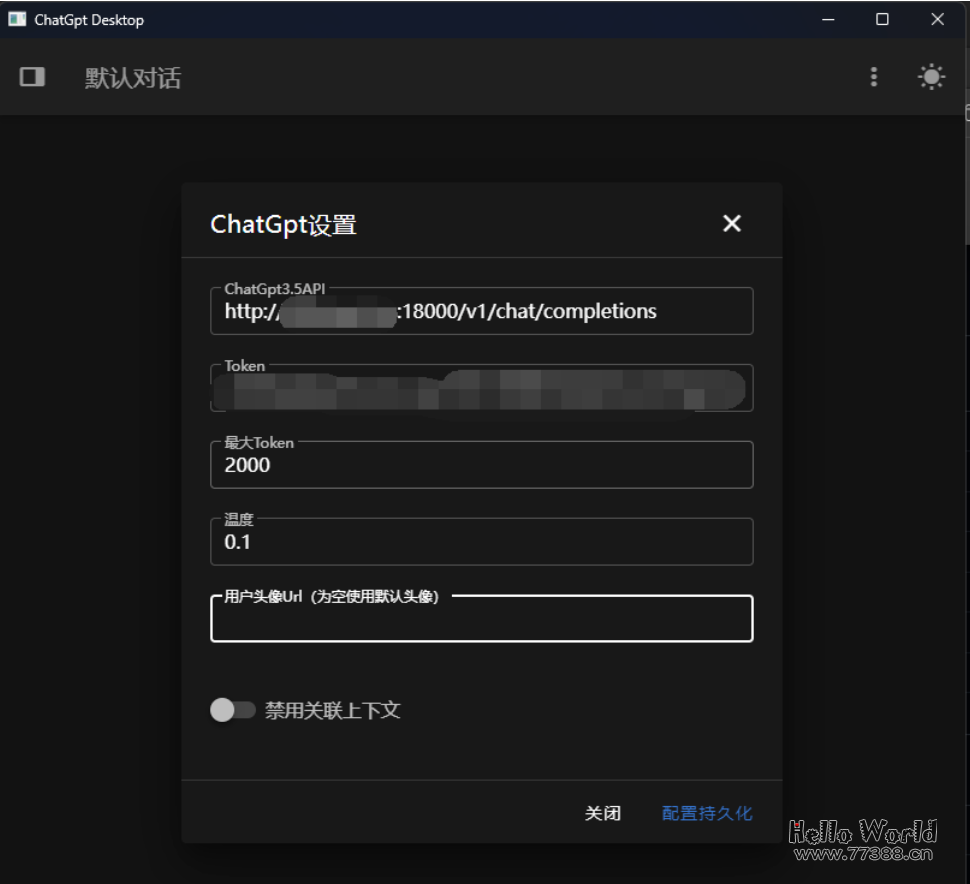Select the API completions URL text
Screen dimensions: 970x884
tap(440, 311)
